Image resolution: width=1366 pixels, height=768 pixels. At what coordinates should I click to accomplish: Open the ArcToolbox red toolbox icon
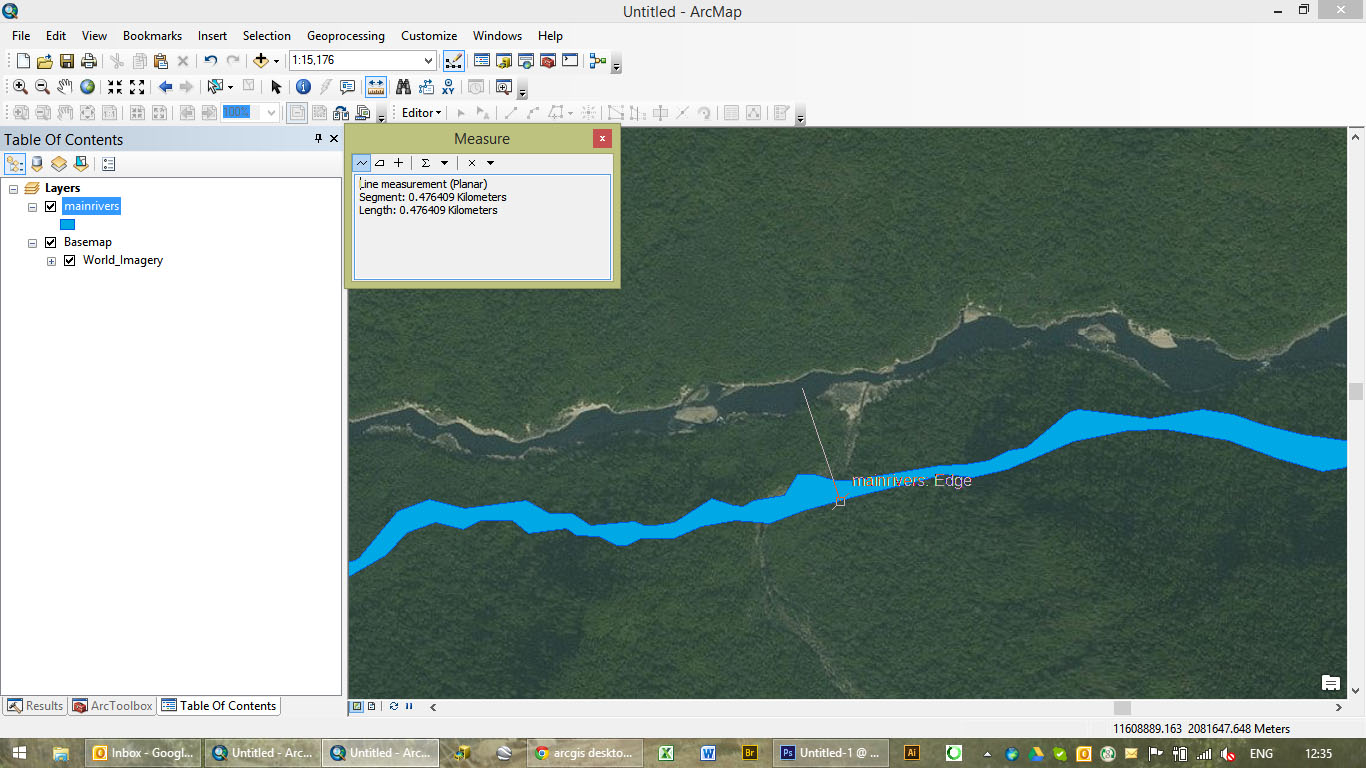(x=547, y=61)
